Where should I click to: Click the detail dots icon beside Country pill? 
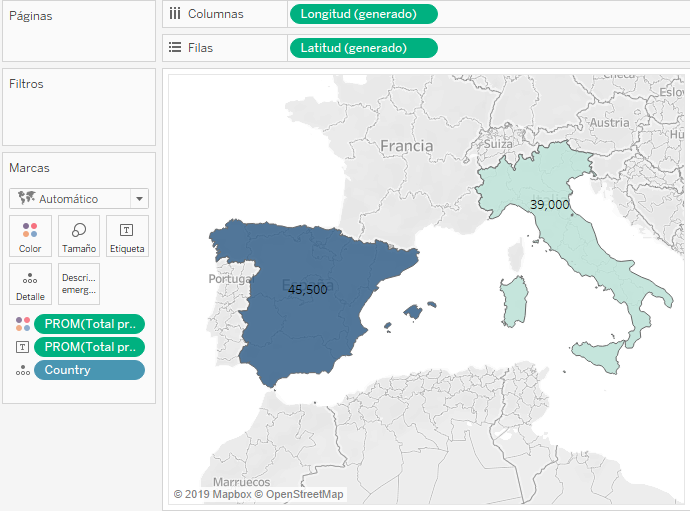pos(23,370)
